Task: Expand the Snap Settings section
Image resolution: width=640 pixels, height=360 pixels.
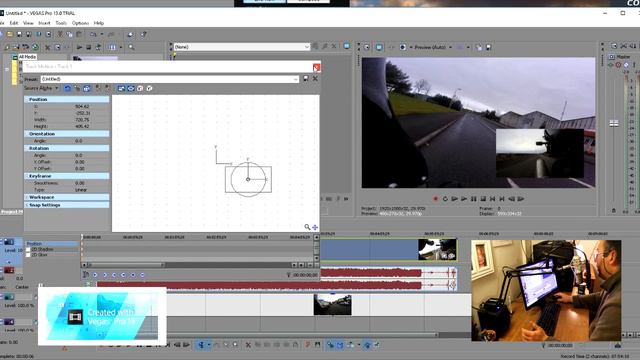Action: pos(67,205)
